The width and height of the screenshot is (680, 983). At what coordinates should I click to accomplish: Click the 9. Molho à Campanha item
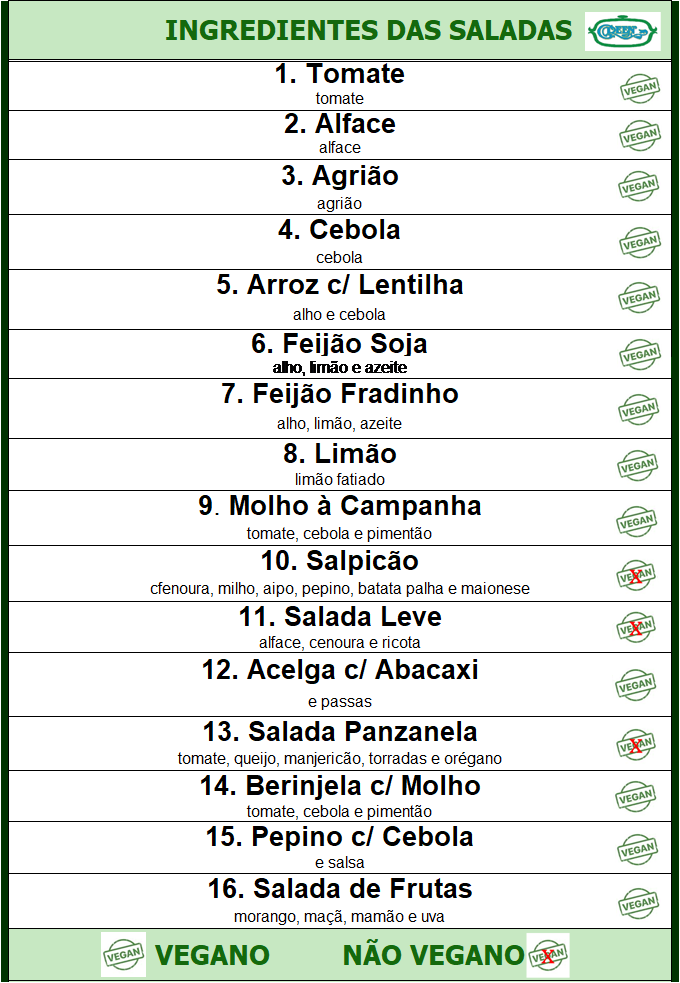[340, 506]
